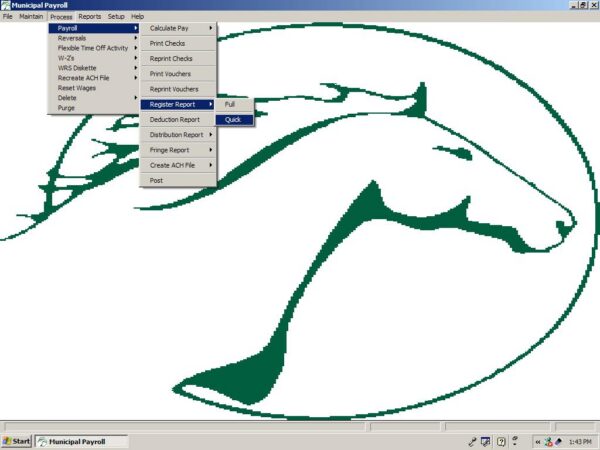The height and width of the screenshot is (450, 600).
Task: Choose Post at the bottom of Payroll menu
Action: 157,181
